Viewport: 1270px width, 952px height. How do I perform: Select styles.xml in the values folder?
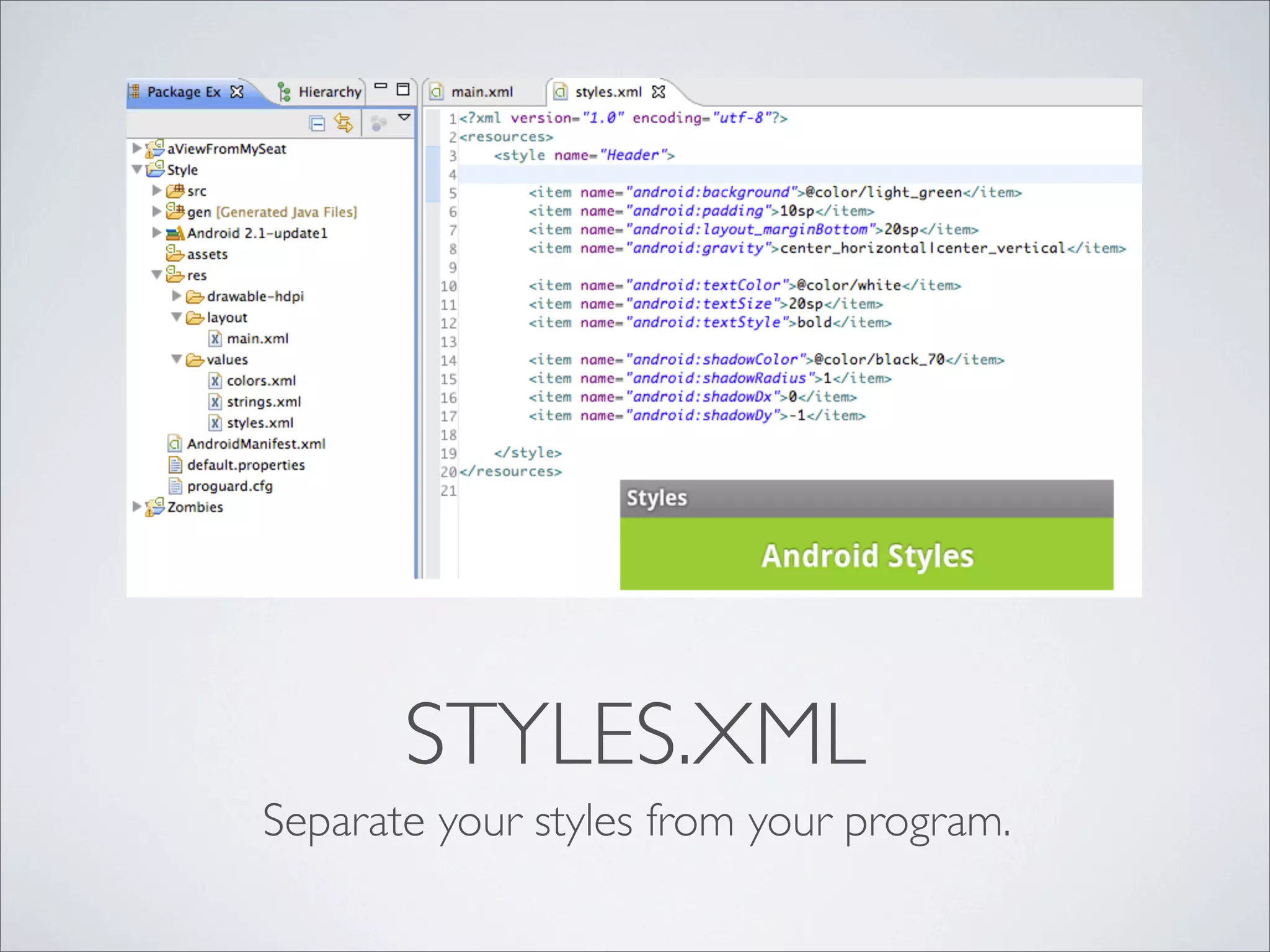(260, 423)
